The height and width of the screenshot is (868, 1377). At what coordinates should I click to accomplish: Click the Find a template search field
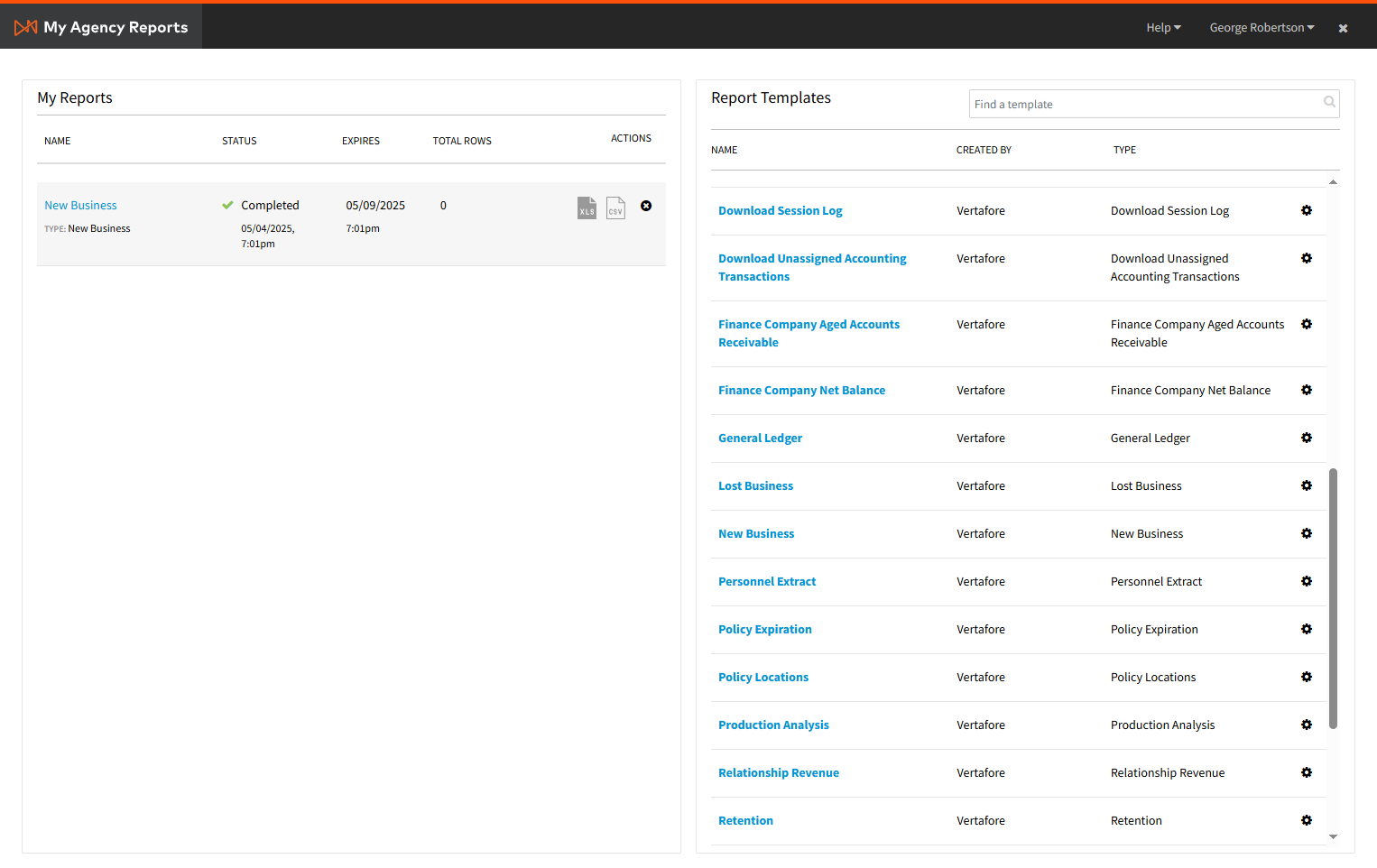click(x=1154, y=104)
